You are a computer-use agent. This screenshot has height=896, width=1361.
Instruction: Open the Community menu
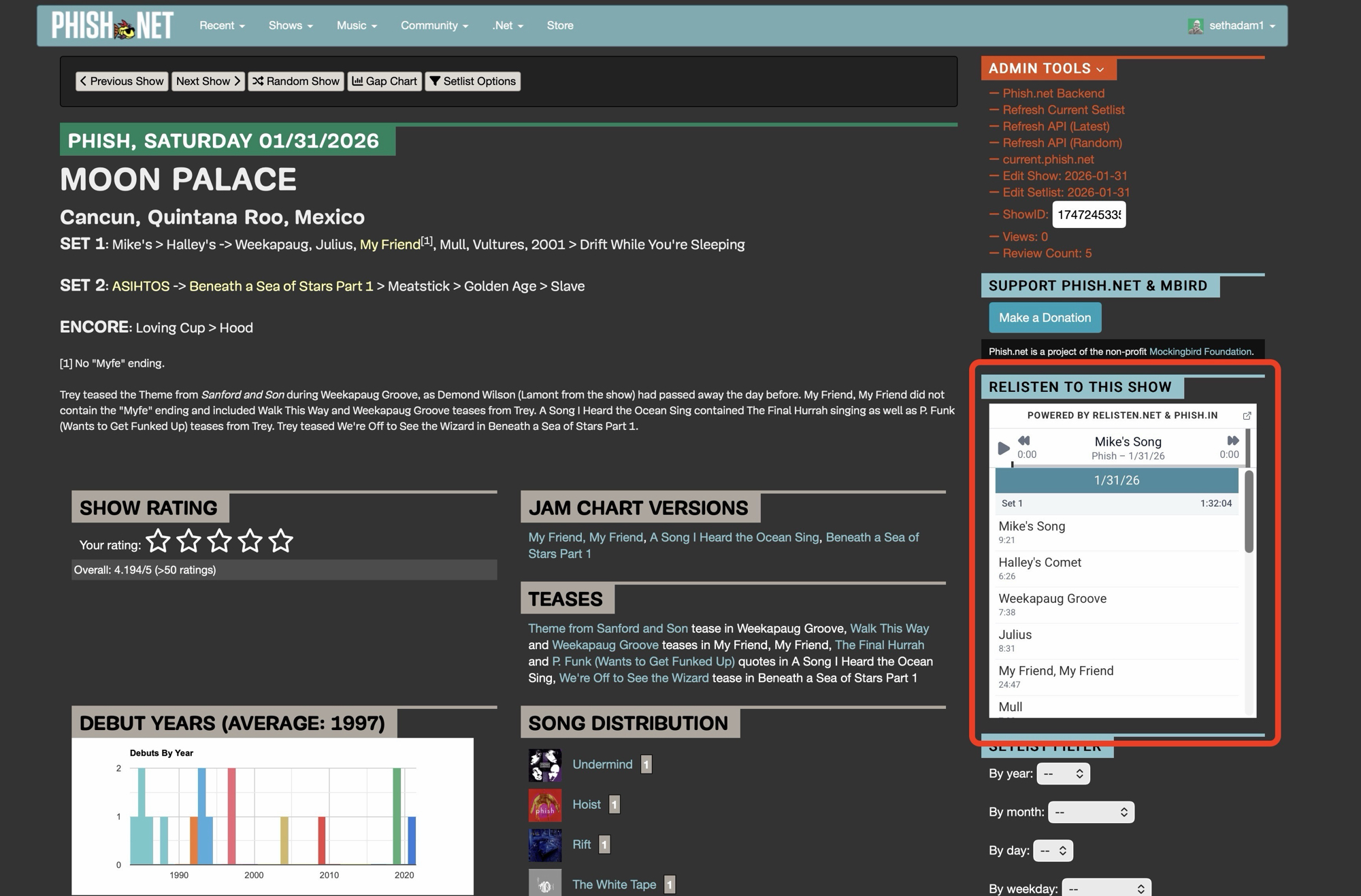tap(434, 26)
